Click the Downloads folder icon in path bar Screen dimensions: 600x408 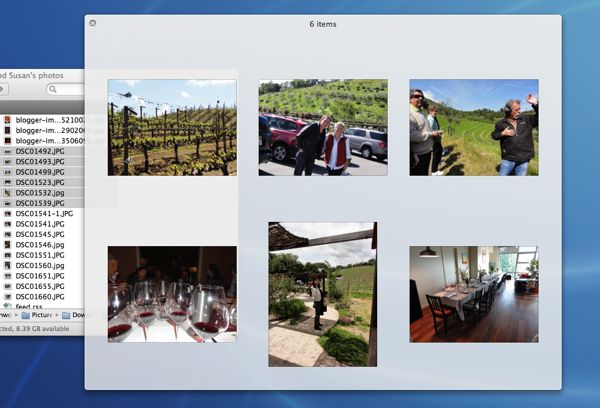click(66, 315)
